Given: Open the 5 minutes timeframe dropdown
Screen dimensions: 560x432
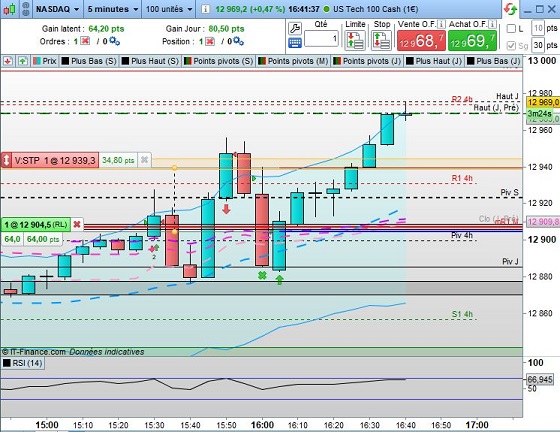Looking at the screenshot, I should [x=113, y=9].
